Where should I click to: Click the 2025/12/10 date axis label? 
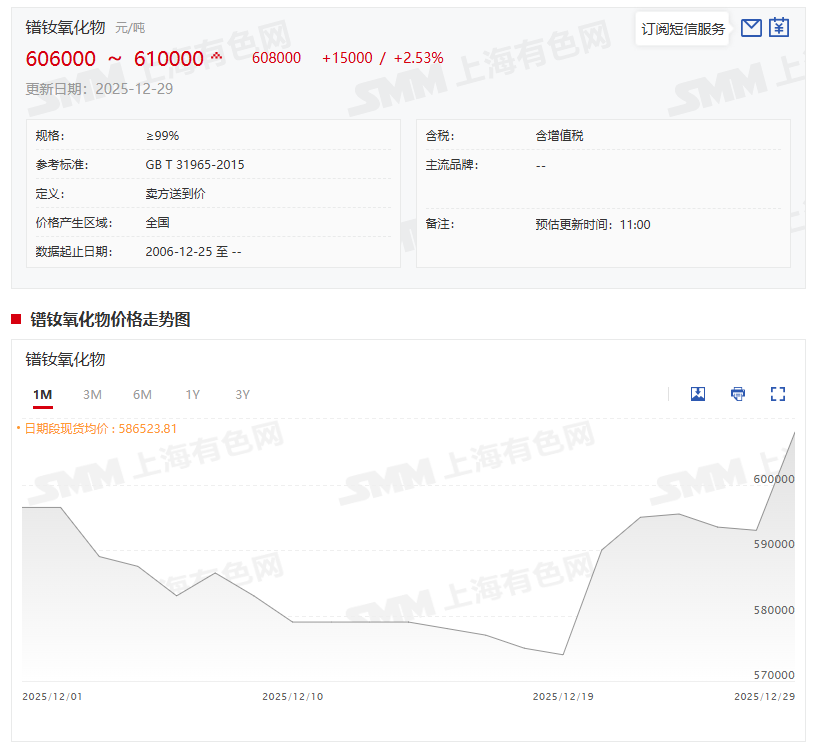292,696
